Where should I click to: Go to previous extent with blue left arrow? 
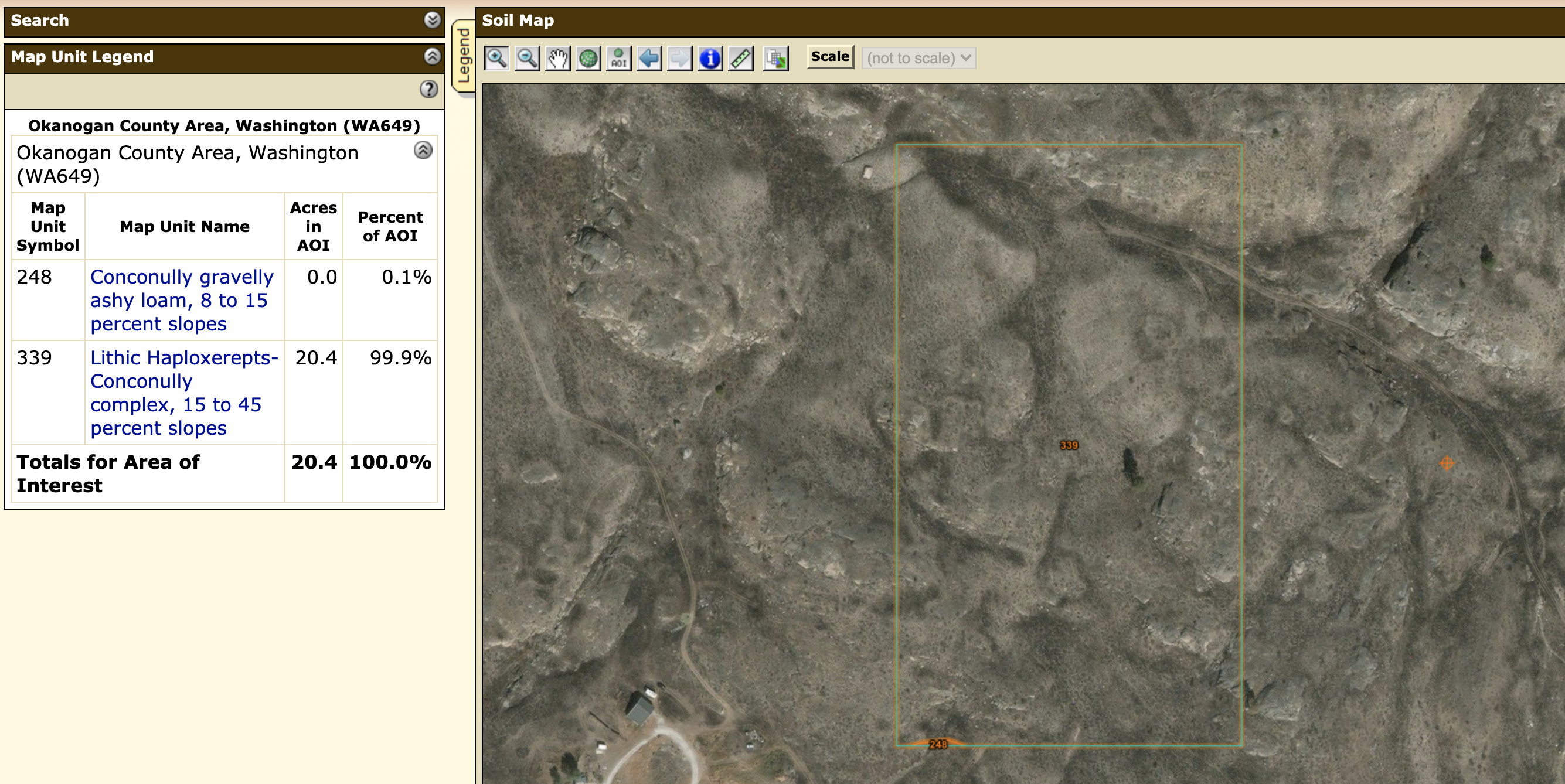649,58
